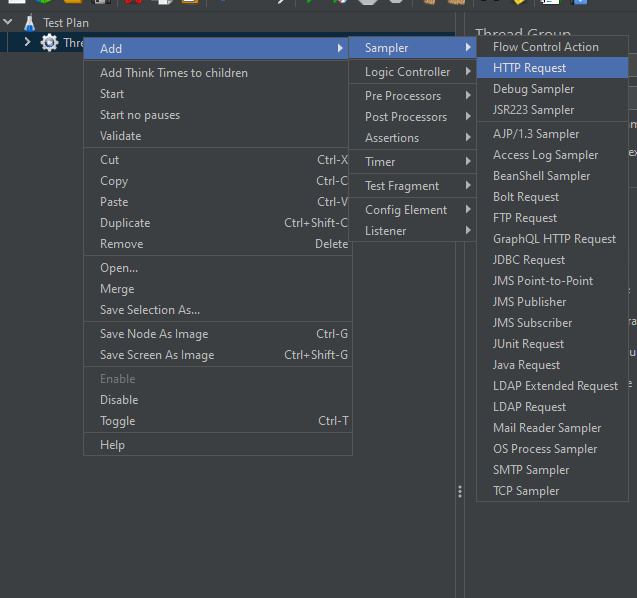637x598 pixels.
Task: Add a GraphQL HTTP Request sampler
Action: click(552, 239)
